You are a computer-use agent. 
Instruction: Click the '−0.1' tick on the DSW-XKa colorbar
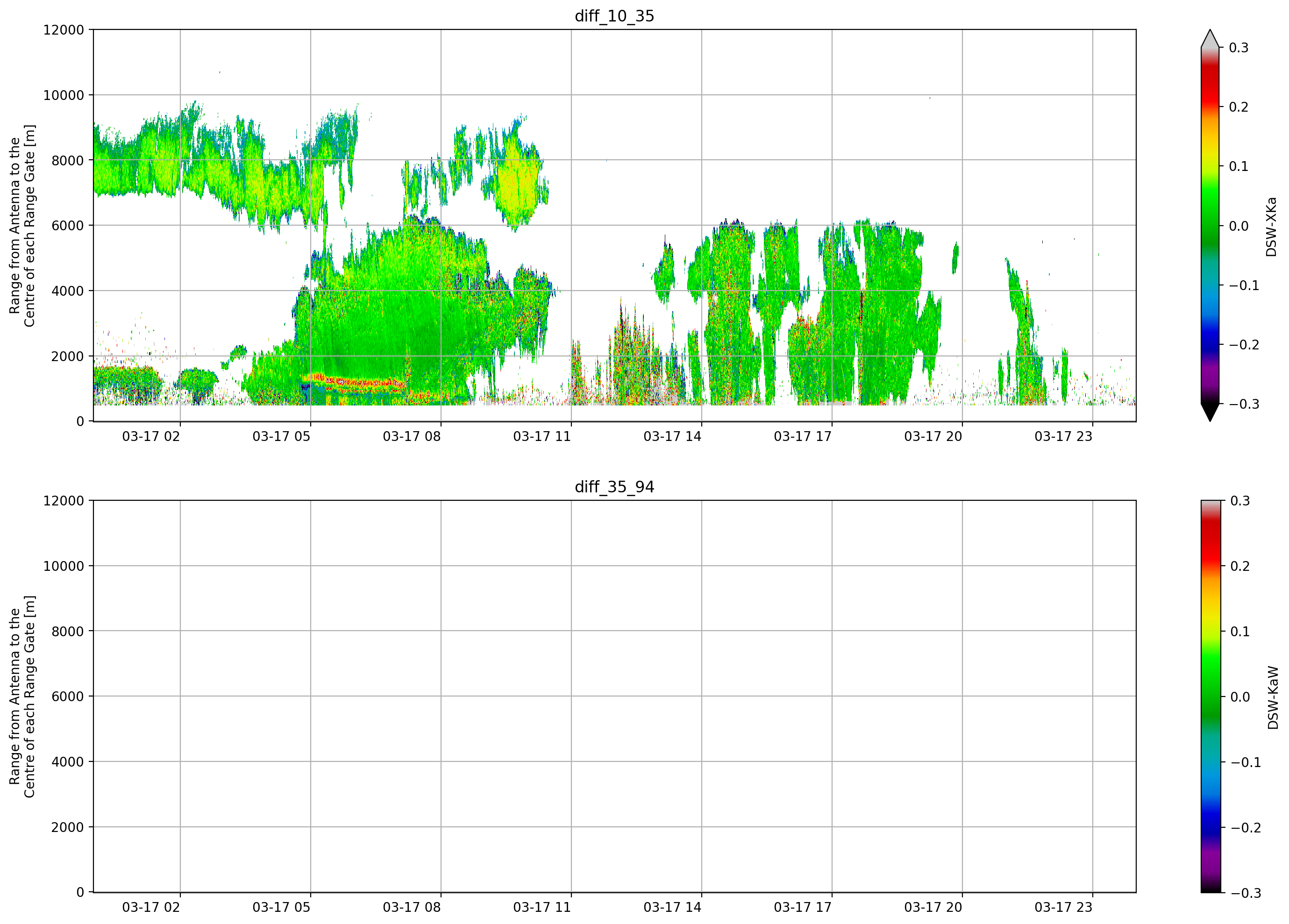tap(1244, 285)
